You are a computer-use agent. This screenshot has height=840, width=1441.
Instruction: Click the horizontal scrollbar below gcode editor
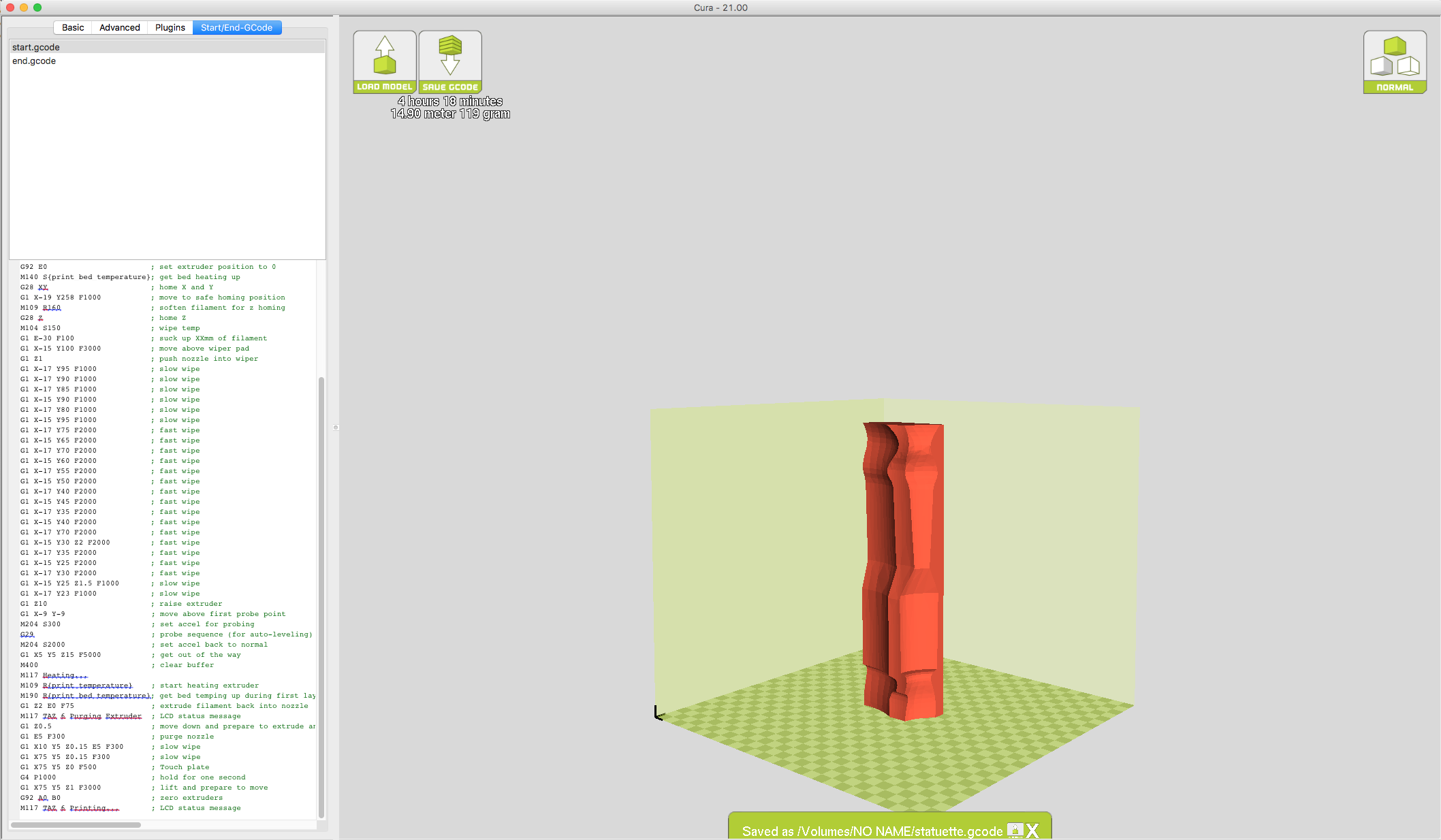(76, 824)
